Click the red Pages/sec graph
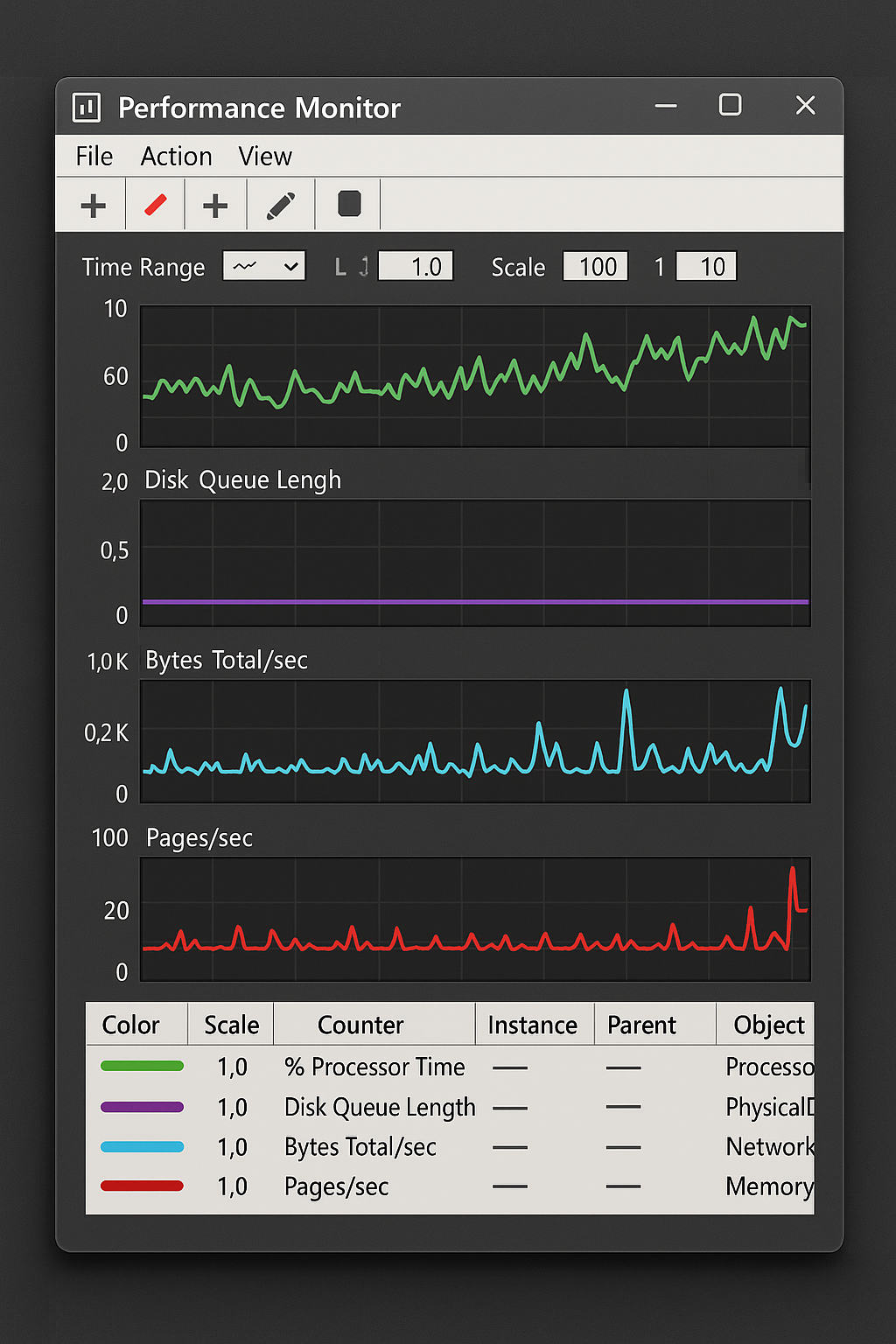896x1344 pixels. point(475,919)
